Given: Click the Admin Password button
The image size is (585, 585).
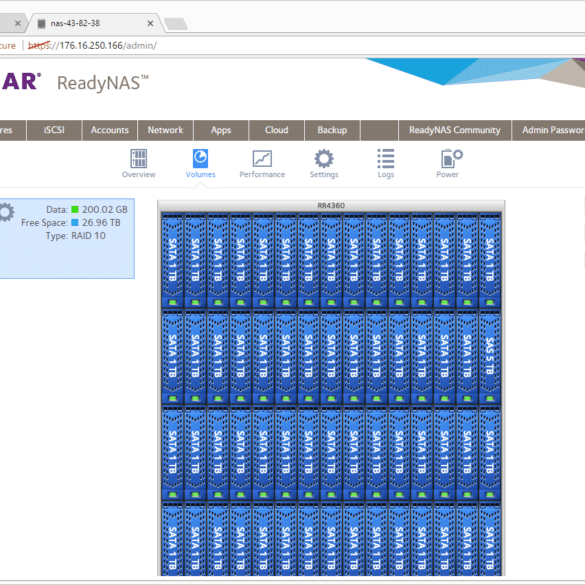Looking at the screenshot, I should point(548,130).
